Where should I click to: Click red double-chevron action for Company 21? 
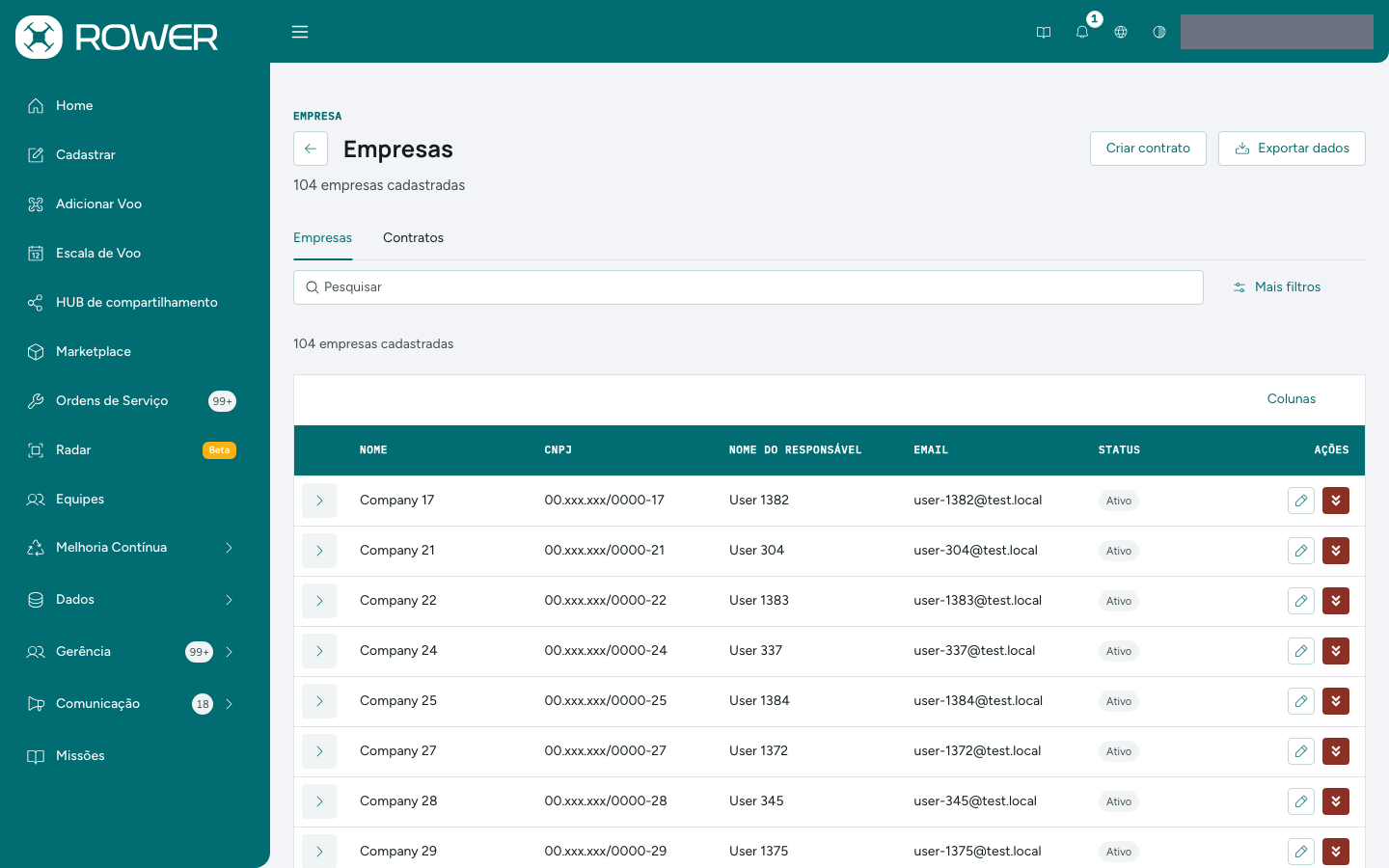point(1336,551)
